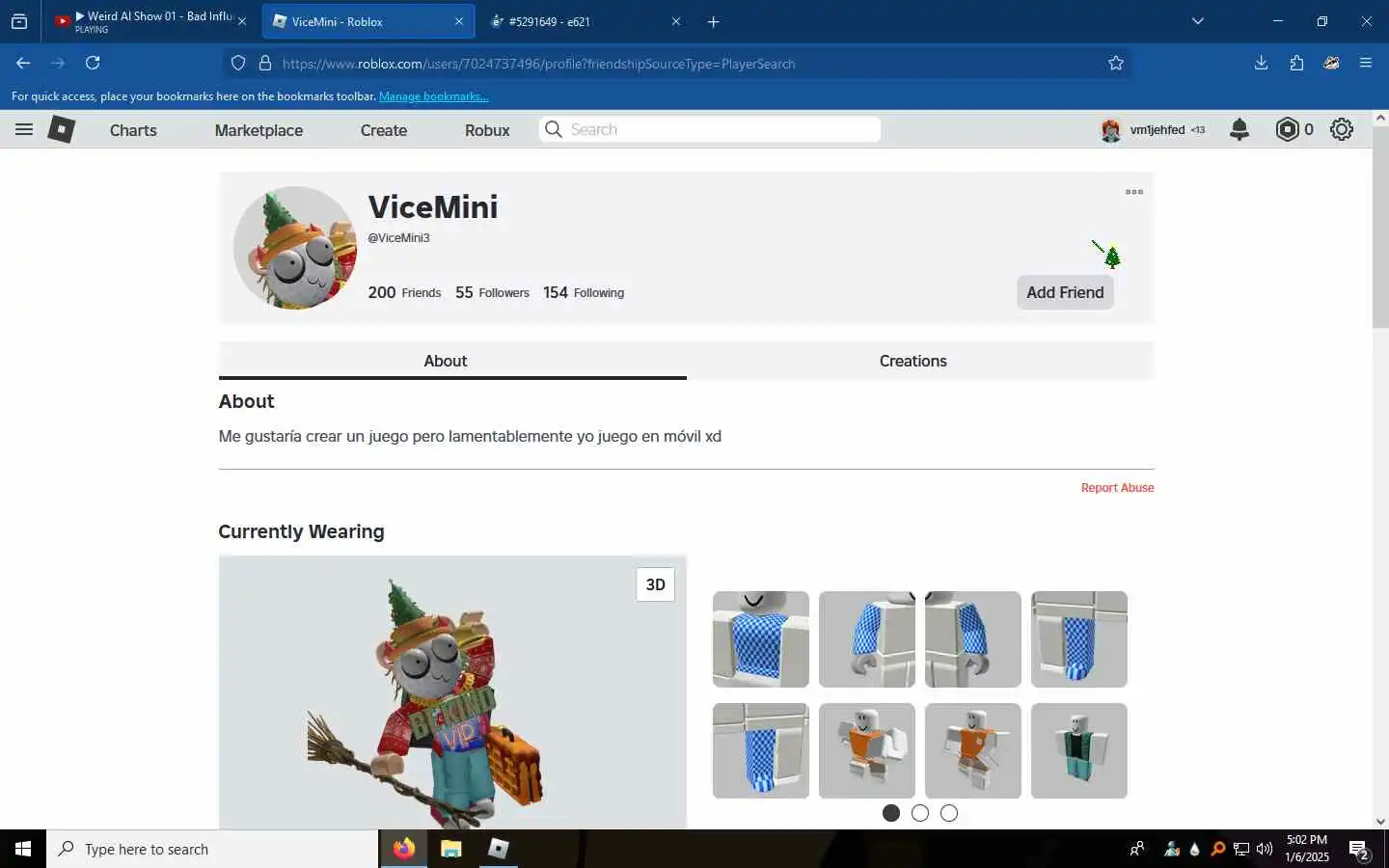
Task: Open the three-dot menu on ViceMini profile
Action: coord(1134,192)
